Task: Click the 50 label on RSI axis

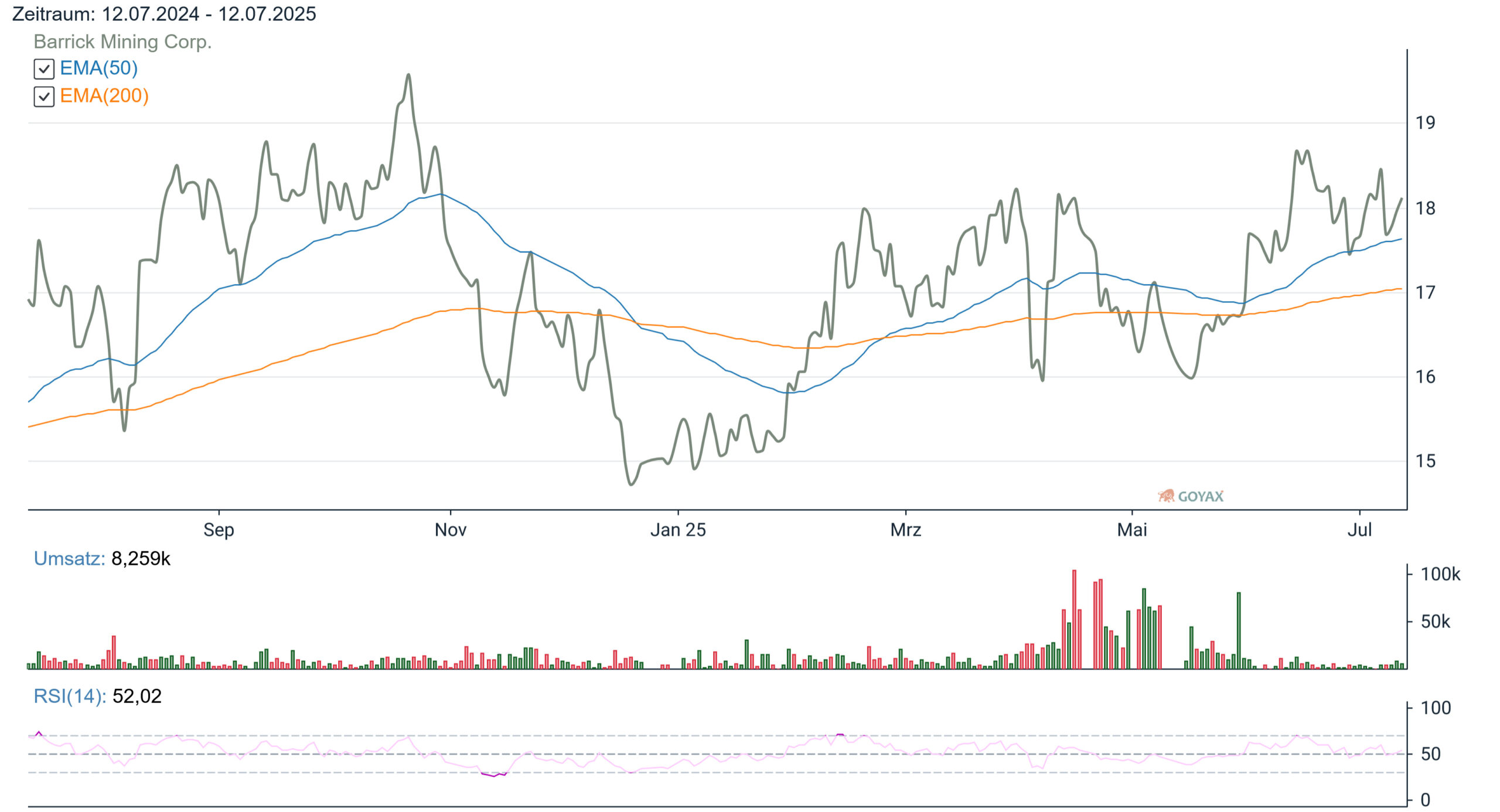Action: click(1431, 754)
